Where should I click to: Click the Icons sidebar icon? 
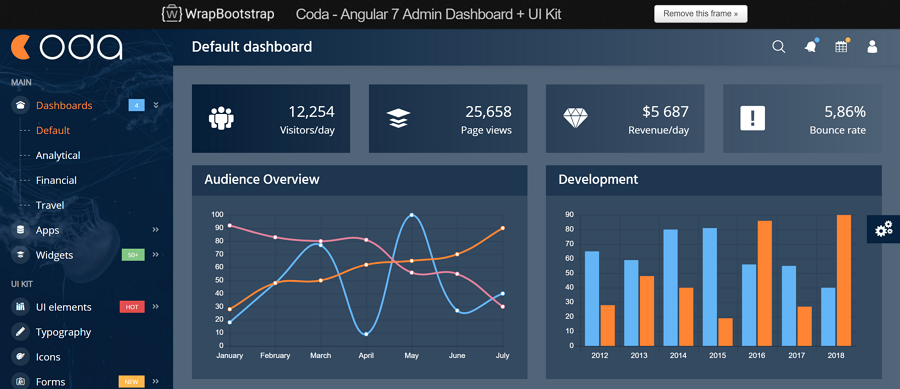(x=21, y=357)
